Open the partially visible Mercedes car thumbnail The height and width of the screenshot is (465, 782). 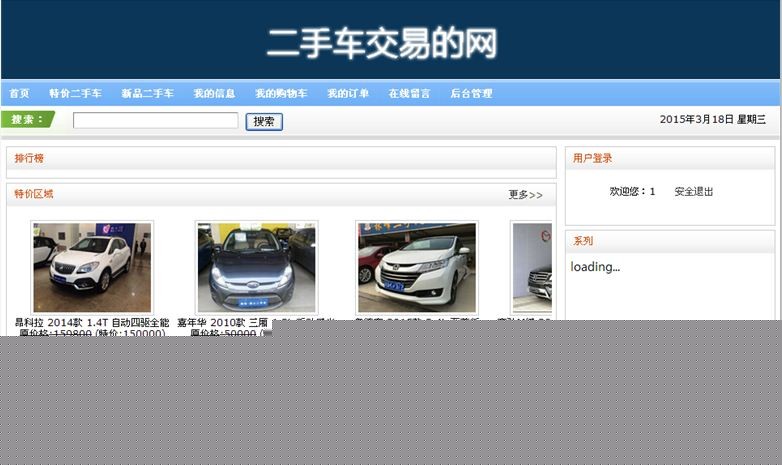[x=532, y=267]
